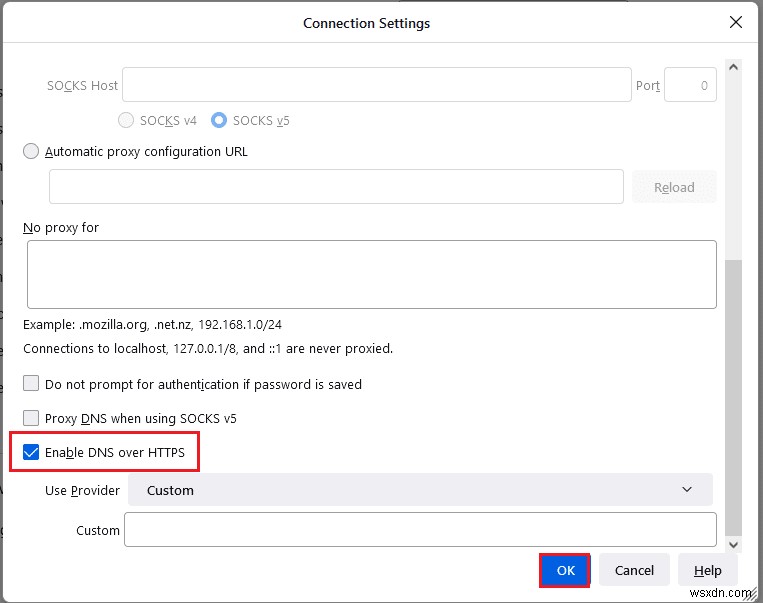This screenshot has width=763, height=603.
Task: Confirm settings with OK button
Action: click(565, 570)
